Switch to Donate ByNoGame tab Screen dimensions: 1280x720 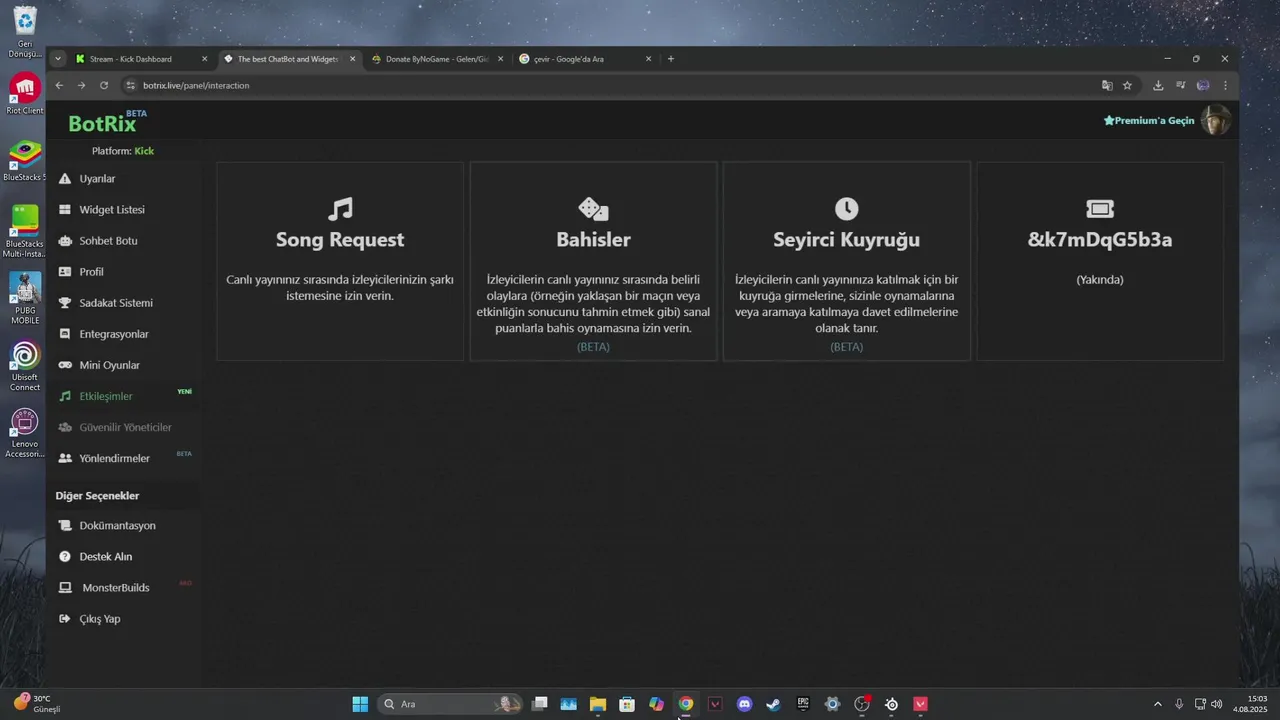[x=435, y=59]
